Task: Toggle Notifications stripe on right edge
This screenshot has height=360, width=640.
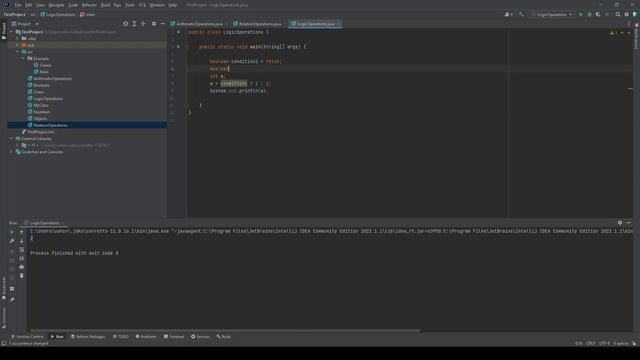Action: (636, 37)
